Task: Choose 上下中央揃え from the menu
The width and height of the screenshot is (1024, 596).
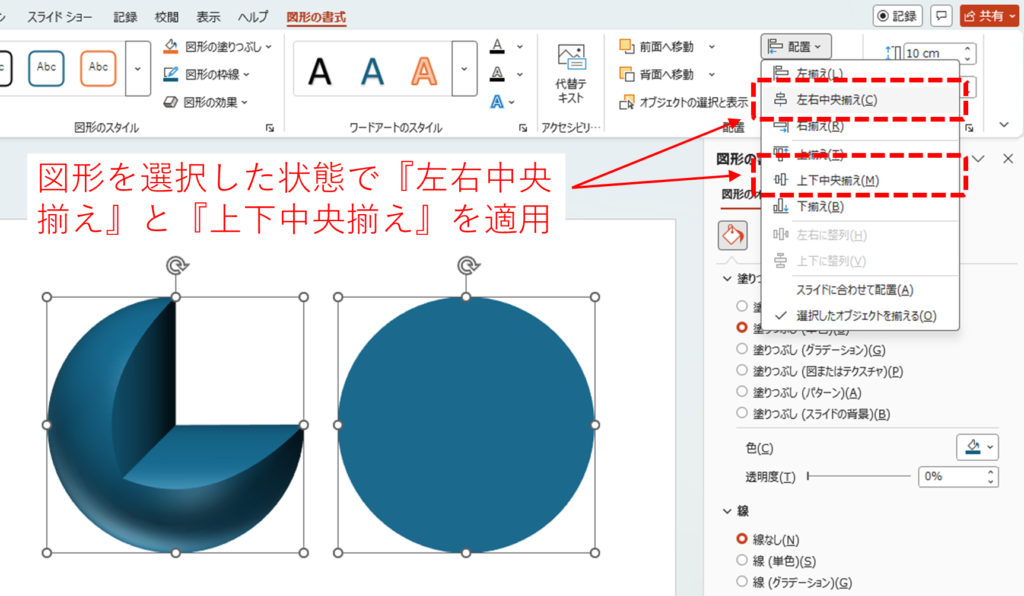Action: click(x=837, y=180)
